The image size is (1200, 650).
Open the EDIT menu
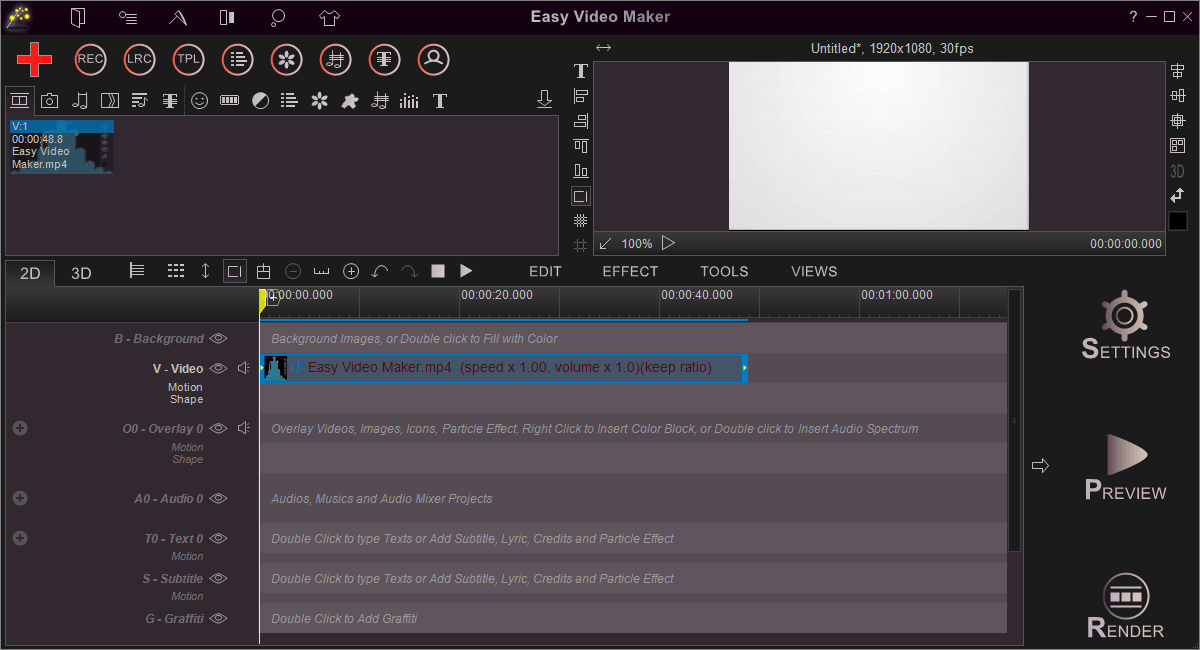[545, 271]
